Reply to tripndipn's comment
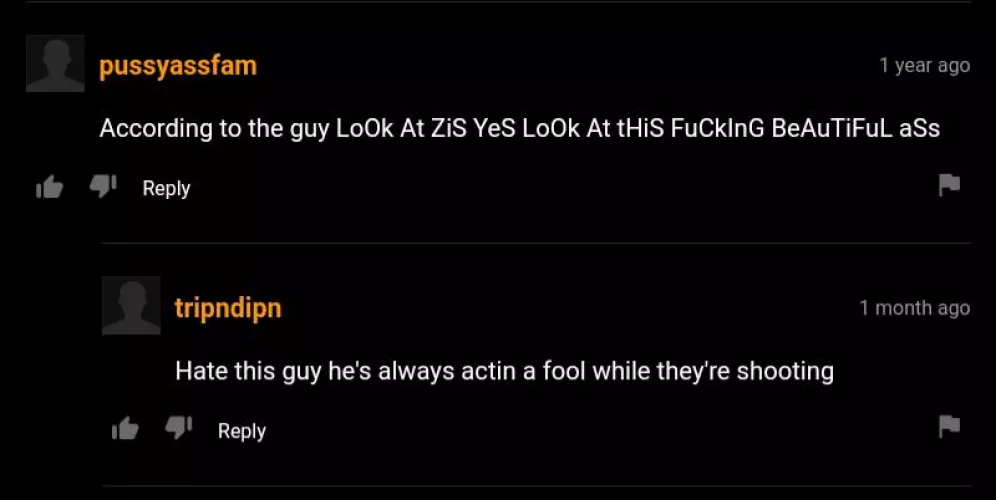The height and width of the screenshot is (500, 996). [242, 431]
